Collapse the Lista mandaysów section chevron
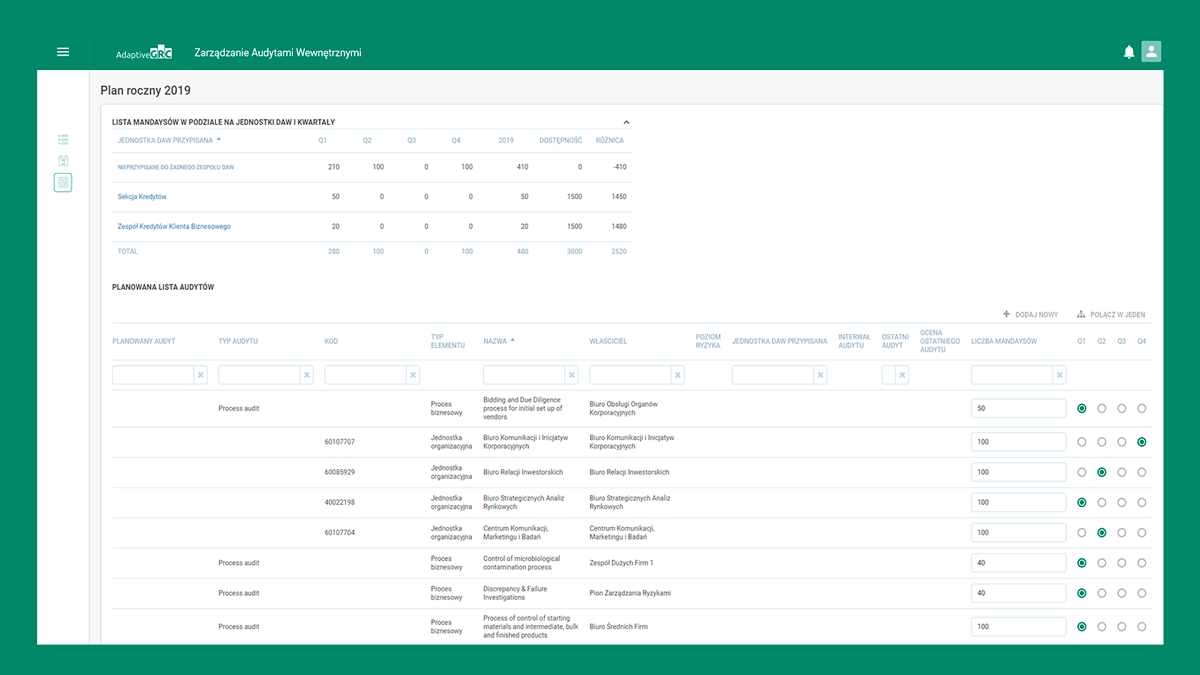This screenshot has width=1200, height=675. pyautogui.click(x=626, y=122)
